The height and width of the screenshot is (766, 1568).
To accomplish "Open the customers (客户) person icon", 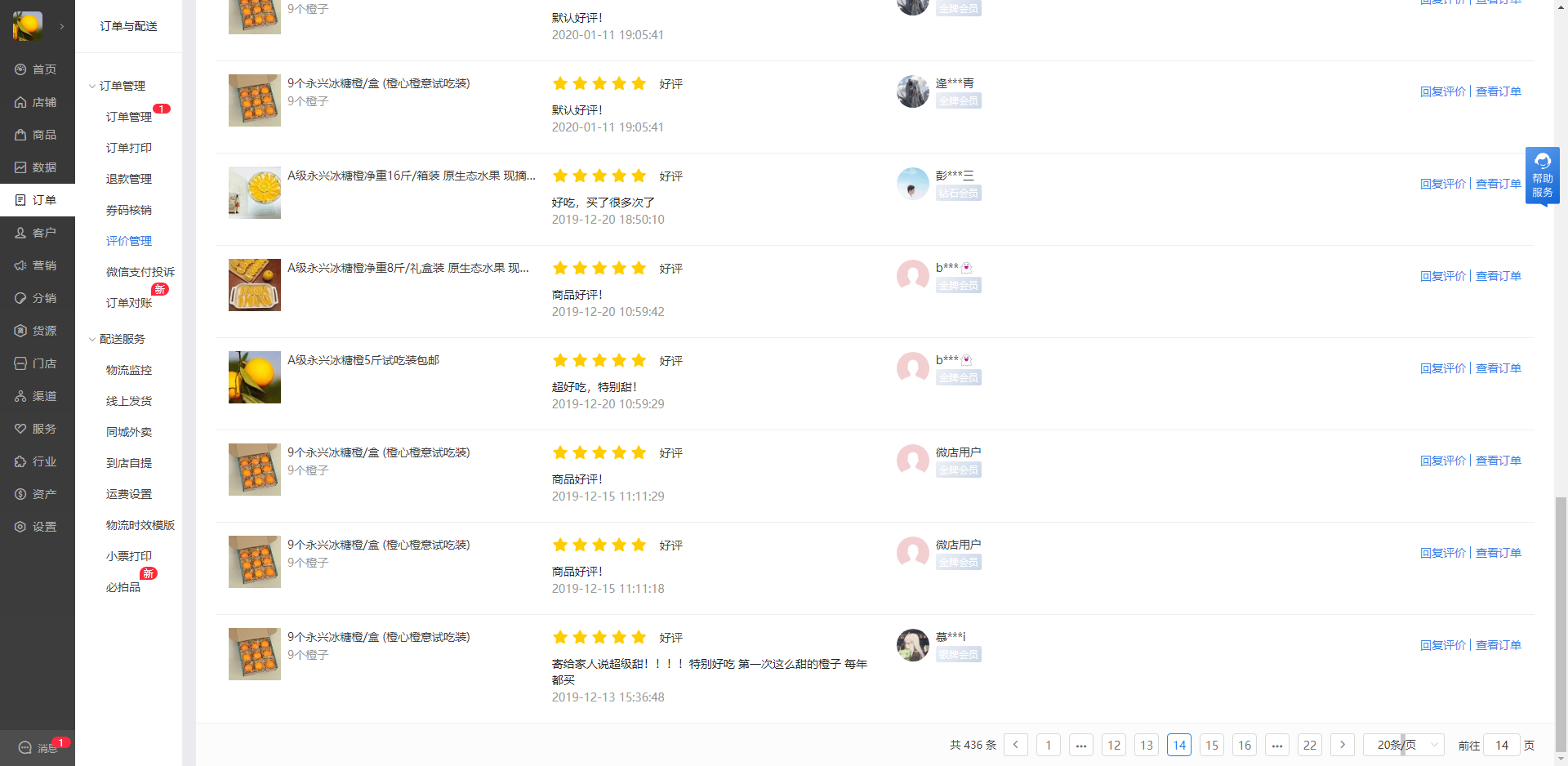I will click(20, 233).
